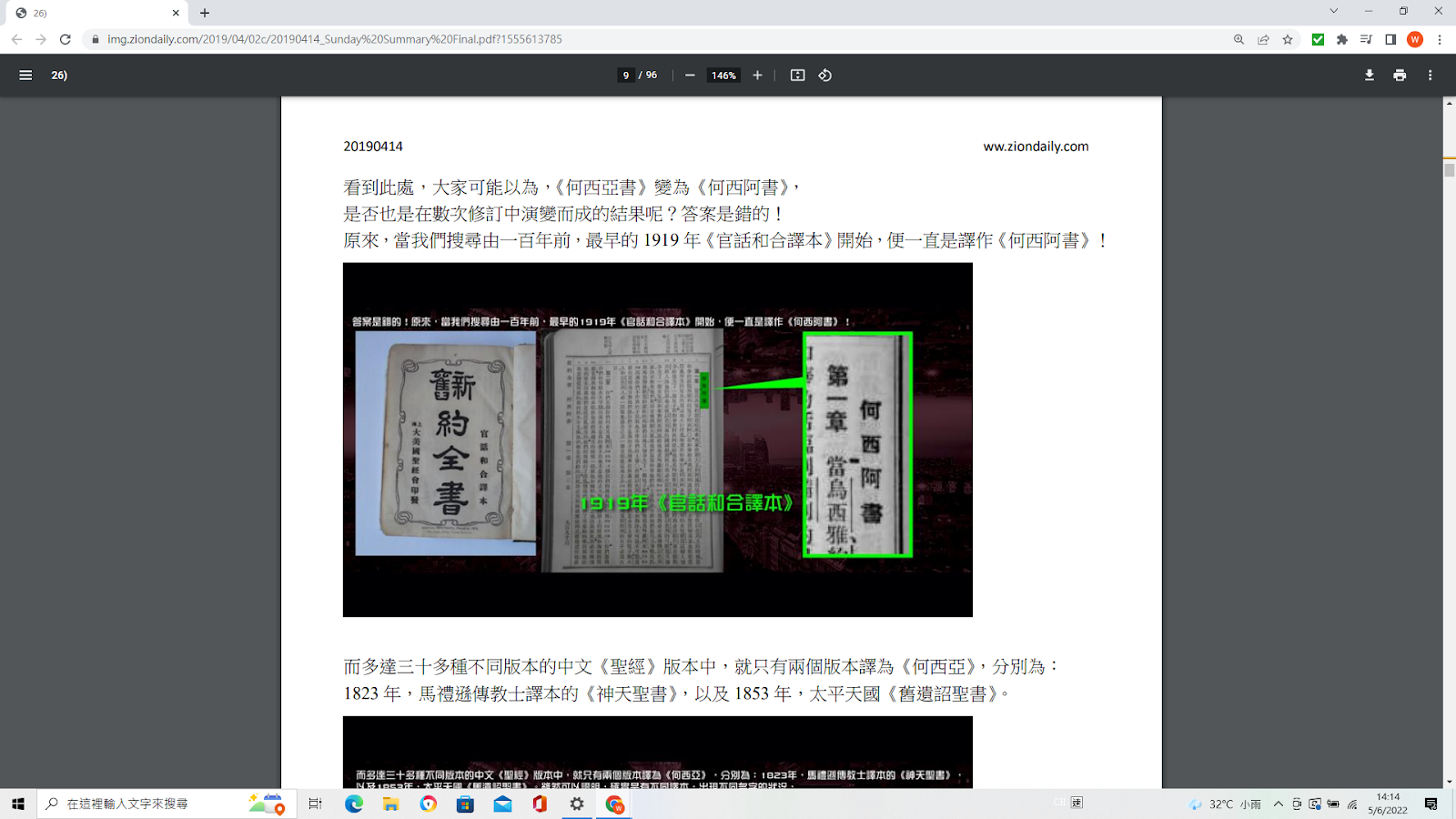The width and height of the screenshot is (1456, 819).
Task: Click the second dark image at page bottom
Action: (x=658, y=752)
